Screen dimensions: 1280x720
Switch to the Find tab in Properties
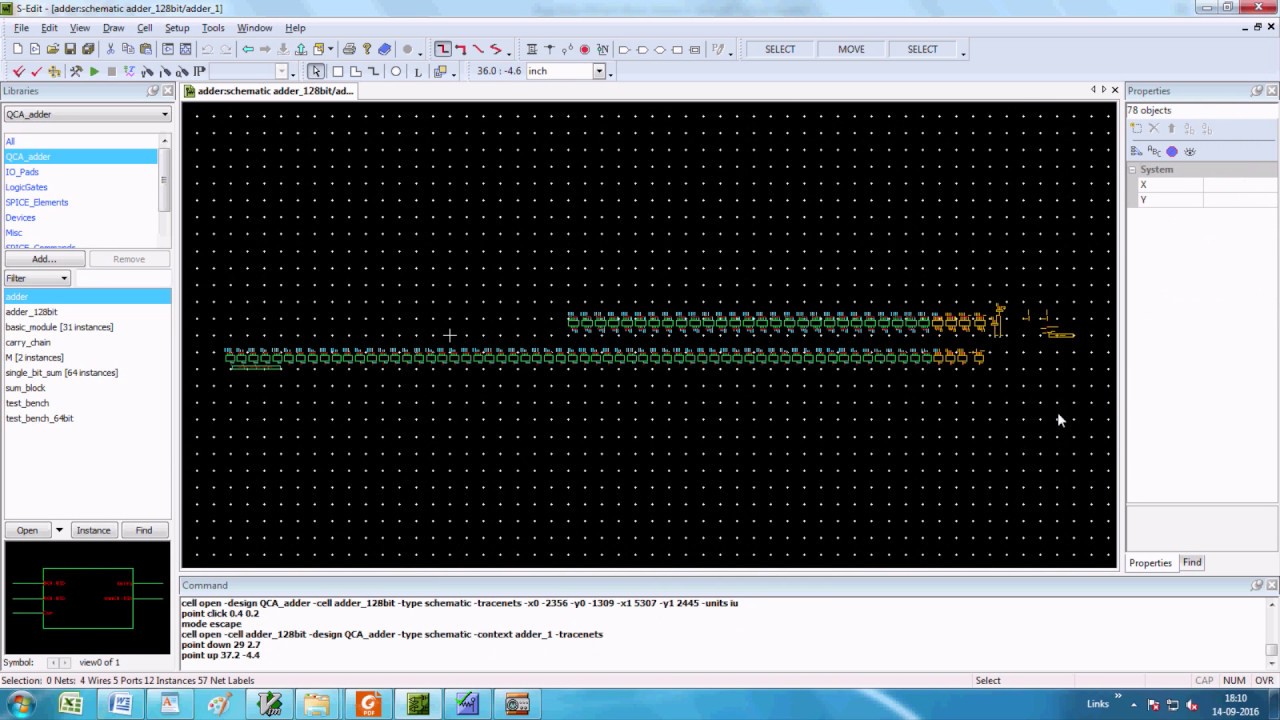[1192, 562]
